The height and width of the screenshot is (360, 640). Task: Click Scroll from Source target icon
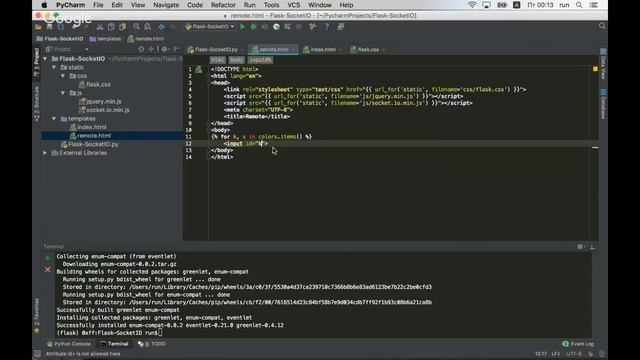(141, 49)
